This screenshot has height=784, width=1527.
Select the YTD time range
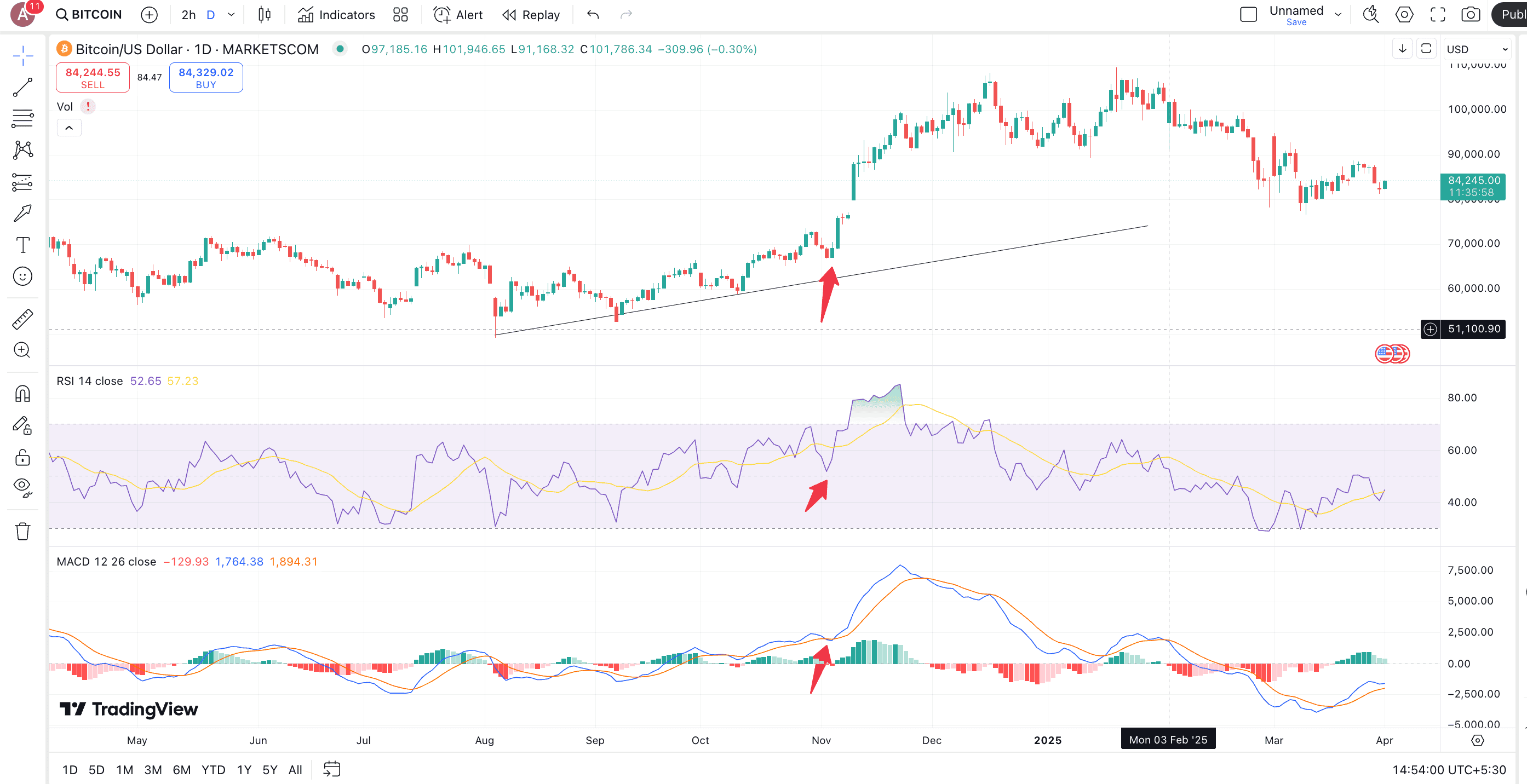(x=213, y=770)
